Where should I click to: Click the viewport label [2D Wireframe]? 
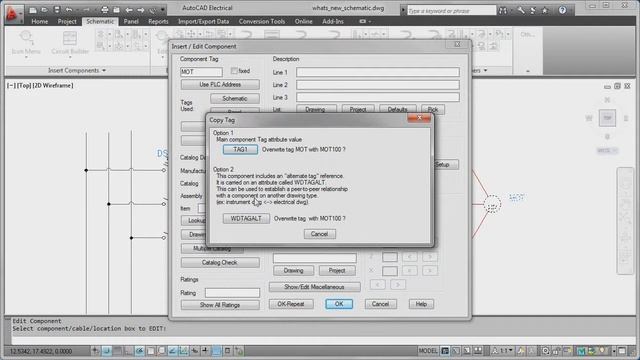tap(53, 85)
